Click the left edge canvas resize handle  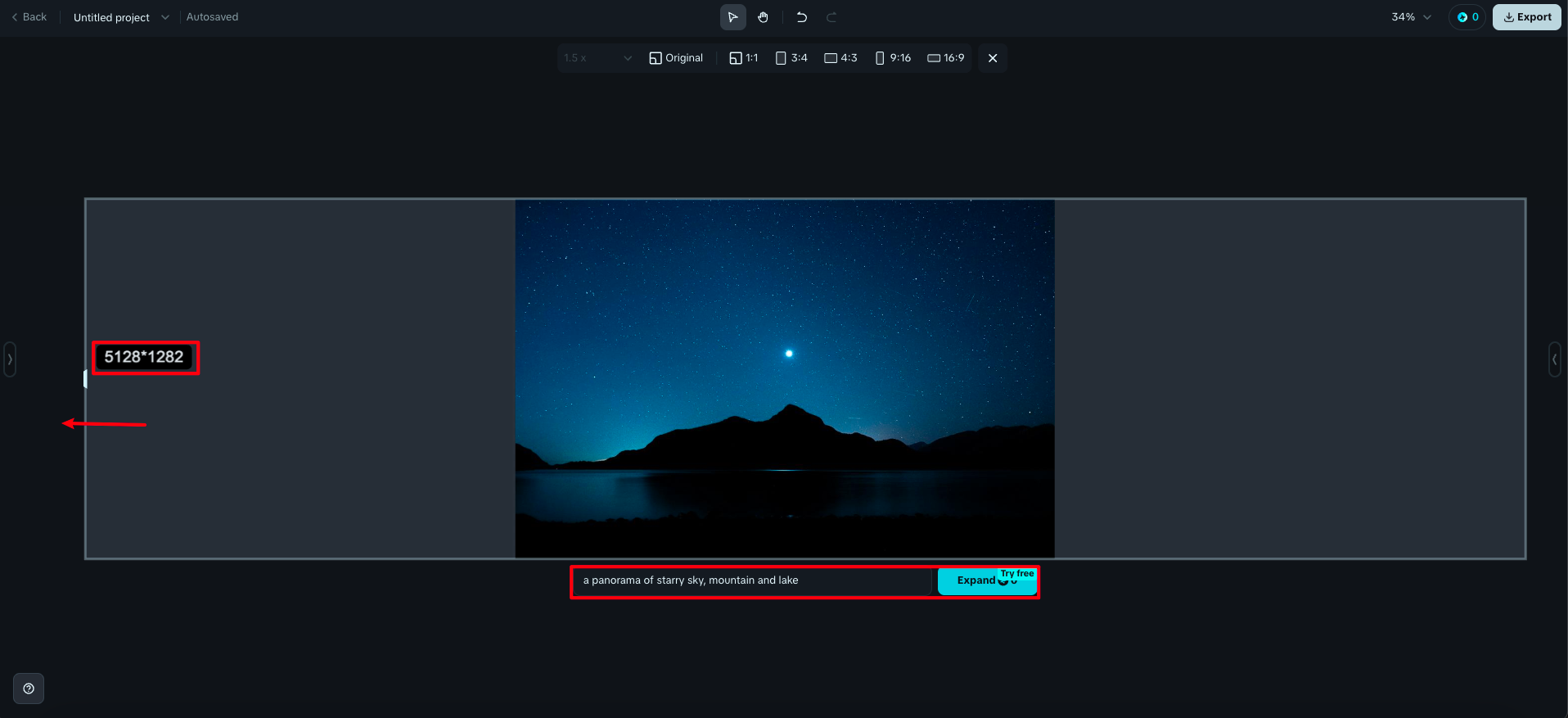pyautogui.click(x=85, y=379)
